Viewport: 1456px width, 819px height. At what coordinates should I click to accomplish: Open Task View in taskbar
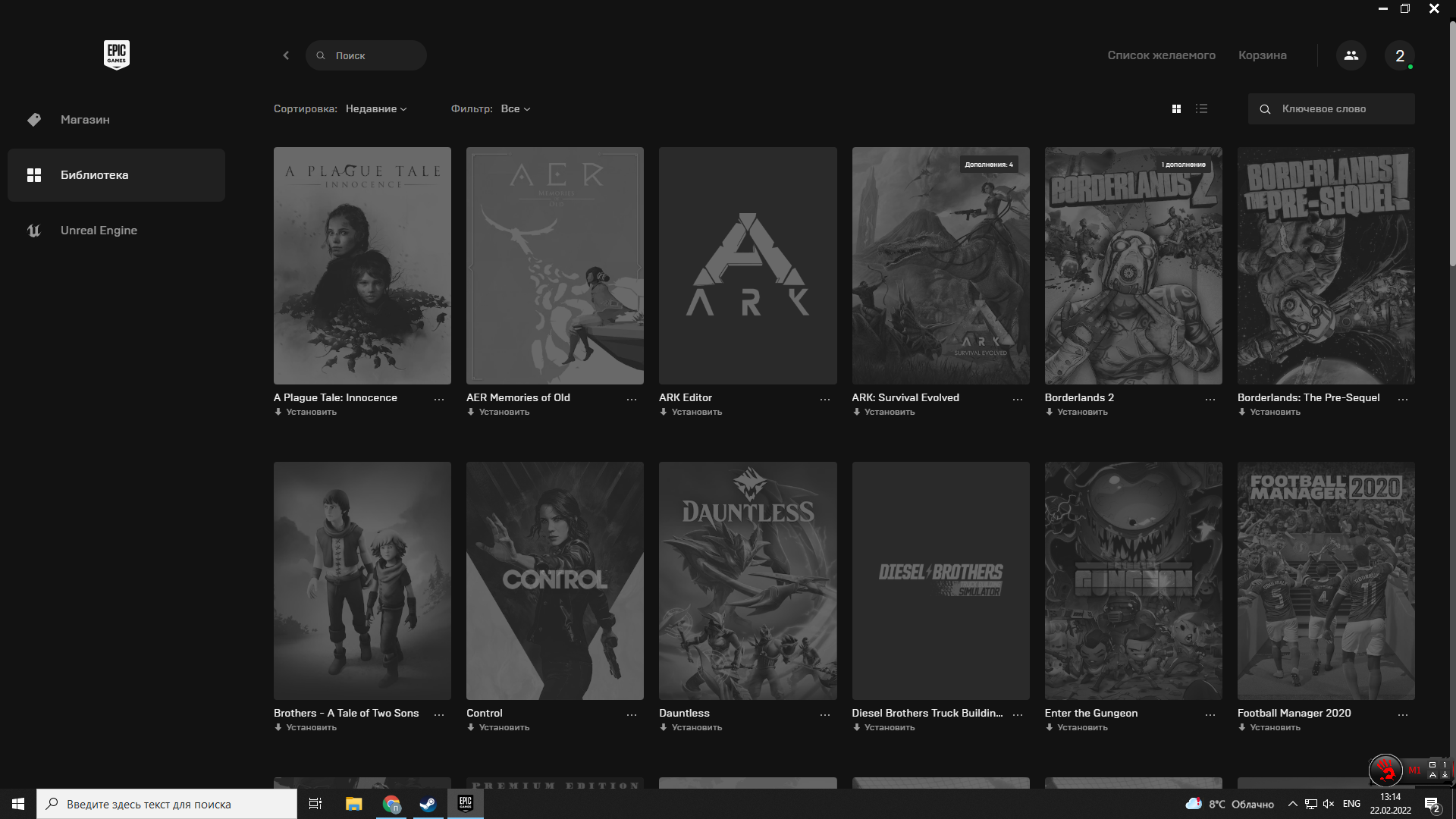tap(315, 804)
